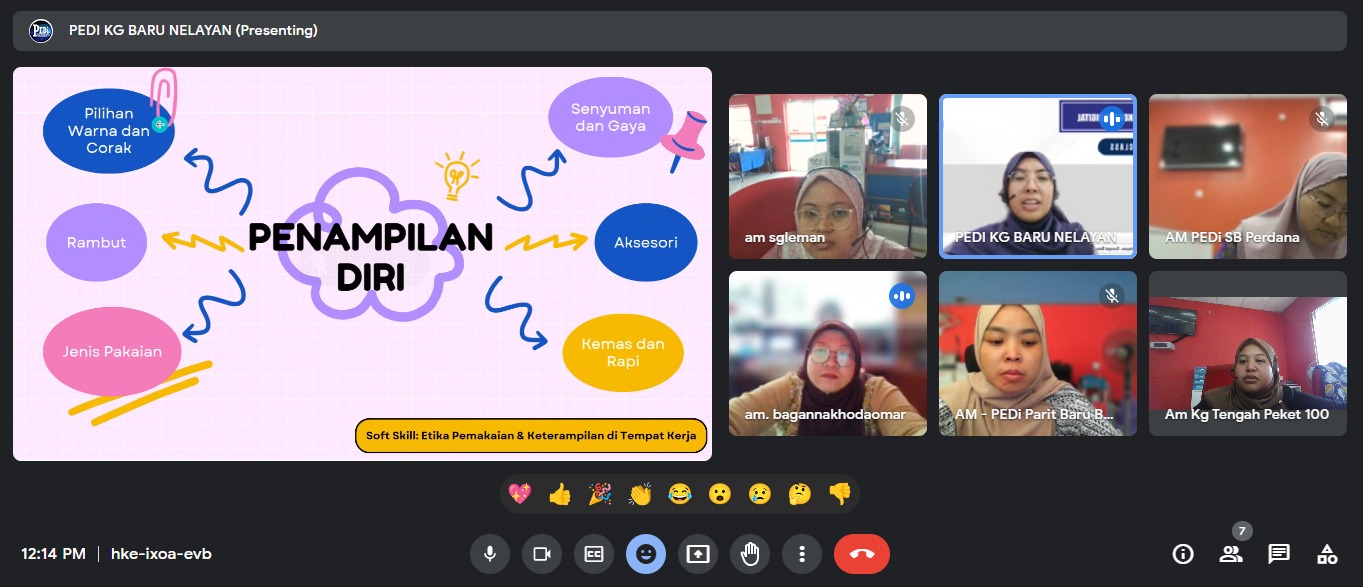Toggle closed captions (CC) button

click(x=594, y=554)
